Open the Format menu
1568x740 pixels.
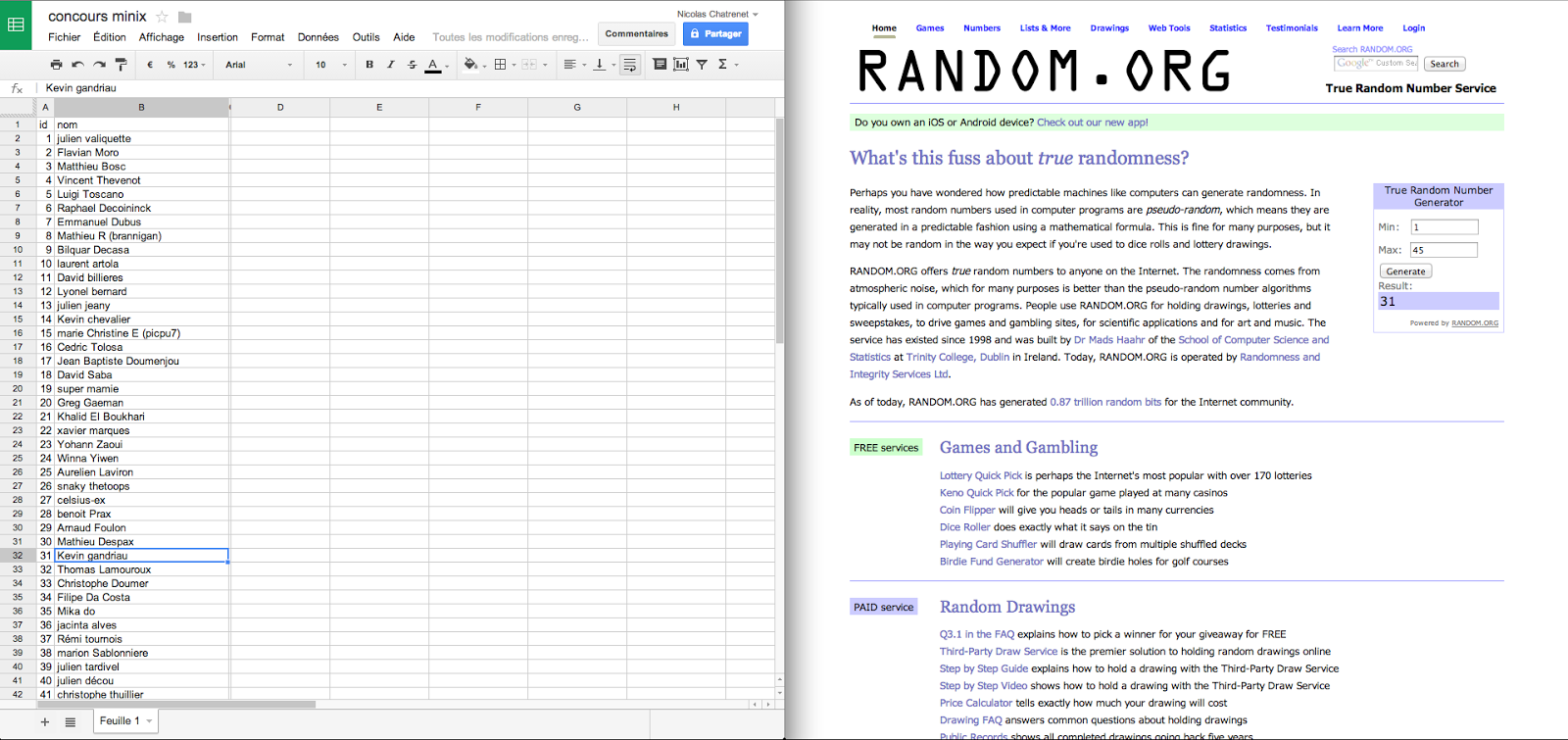tap(268, 37)
